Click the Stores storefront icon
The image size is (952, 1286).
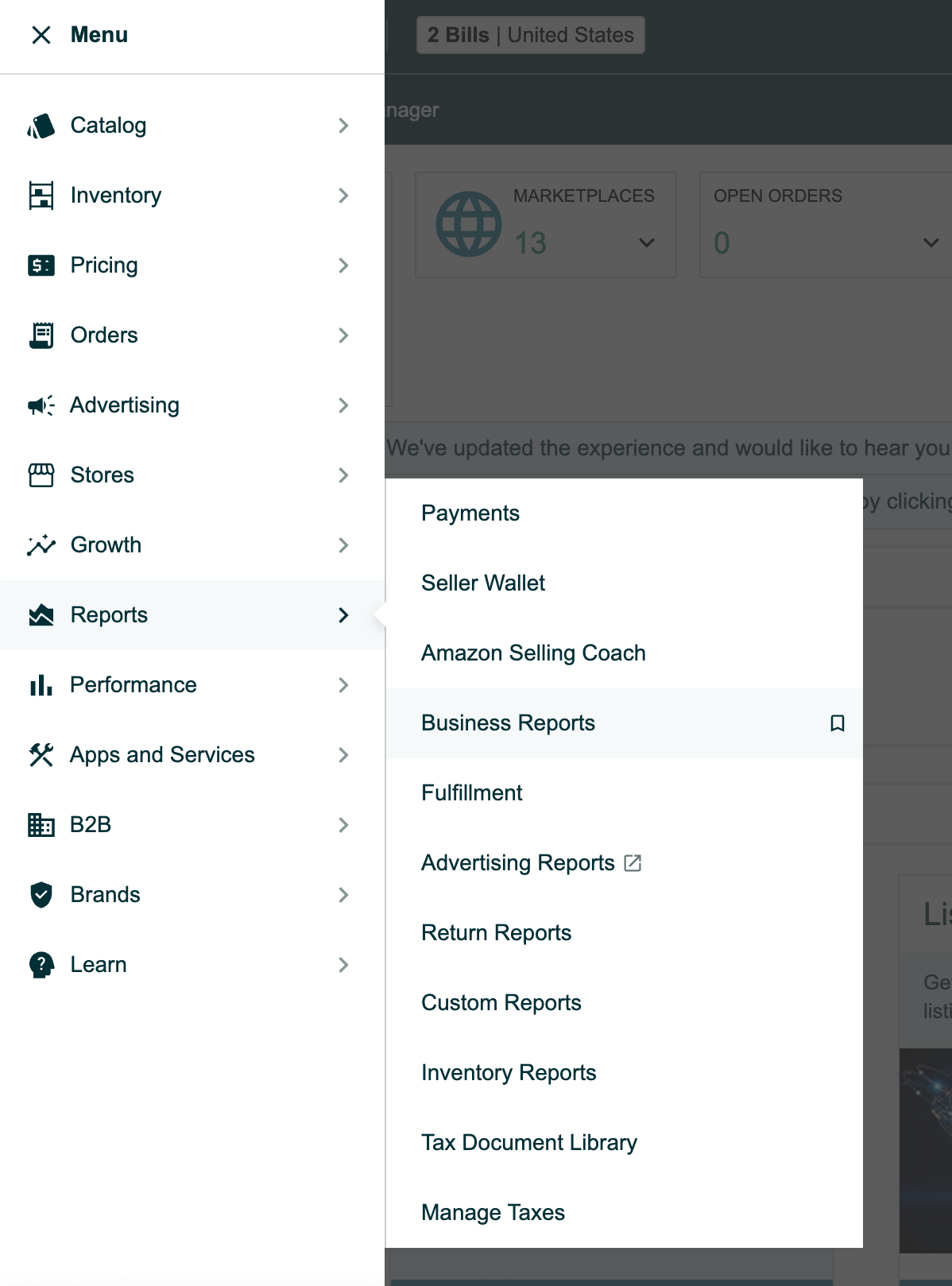click(x=41, y=475)
